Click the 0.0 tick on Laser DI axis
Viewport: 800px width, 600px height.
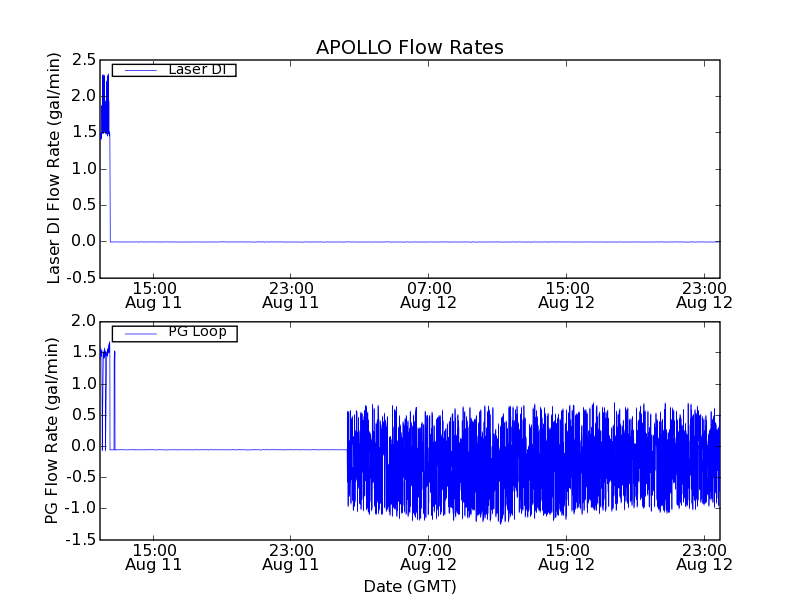(84, 241)
